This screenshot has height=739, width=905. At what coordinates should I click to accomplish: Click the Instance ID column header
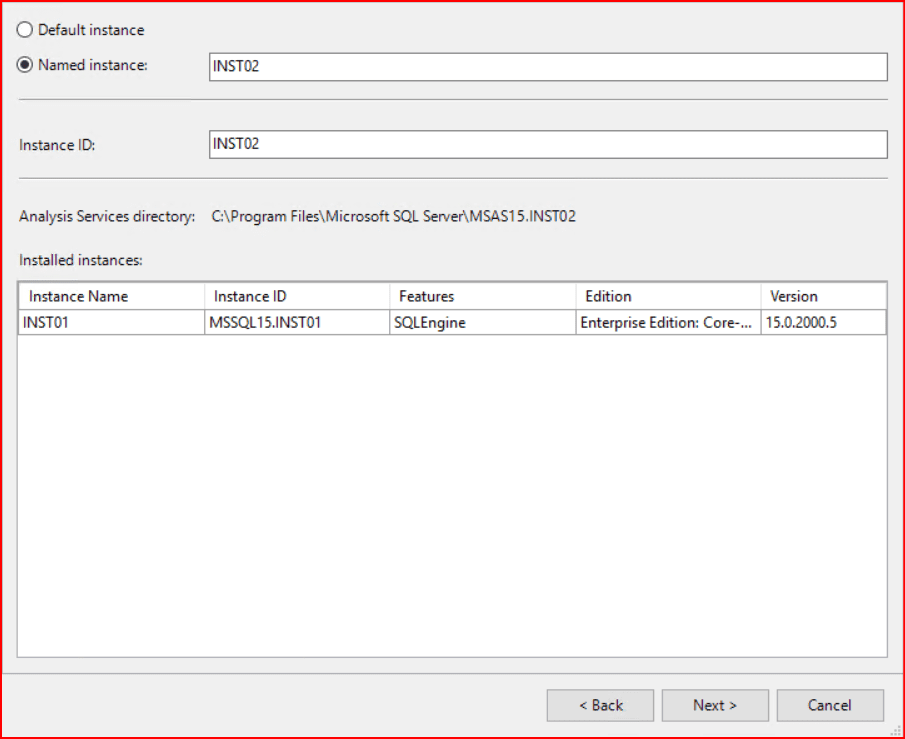(296, 296)
